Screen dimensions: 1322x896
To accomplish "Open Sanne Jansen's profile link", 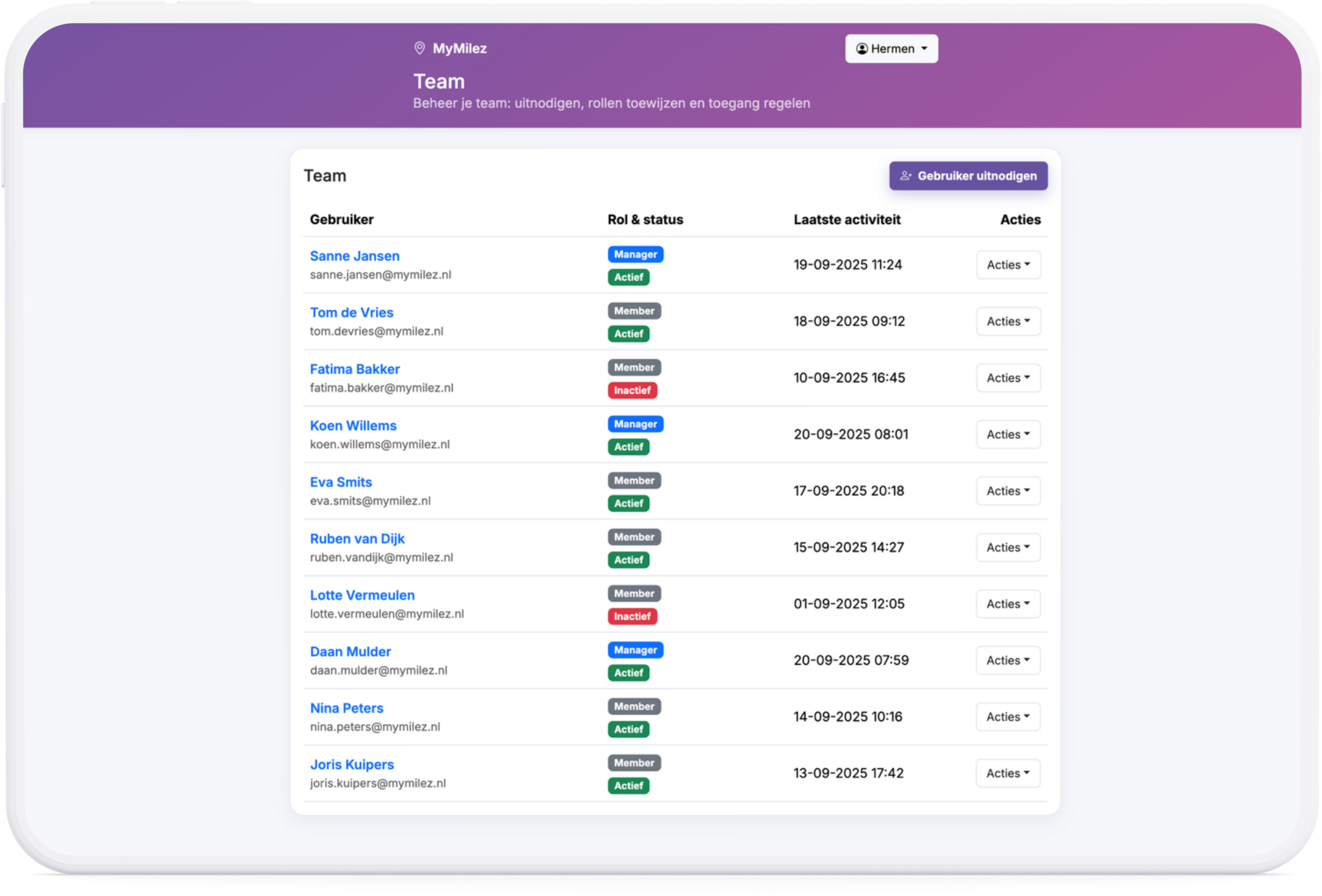I will tap(354, 256).
